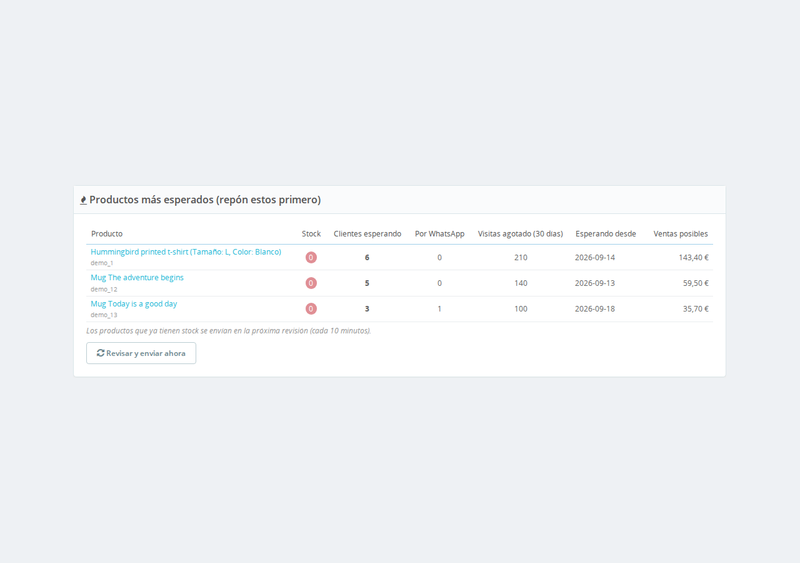The image size is (800, 563).
Task: Click Revisar y enviar ahora button
Action: pyautogui.click(x=141, y=353)
